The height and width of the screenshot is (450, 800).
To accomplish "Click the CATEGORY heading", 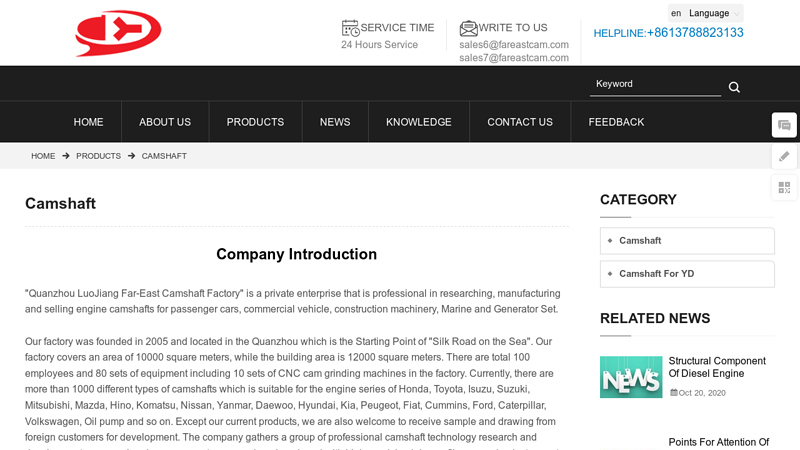I will coord(638,199).
